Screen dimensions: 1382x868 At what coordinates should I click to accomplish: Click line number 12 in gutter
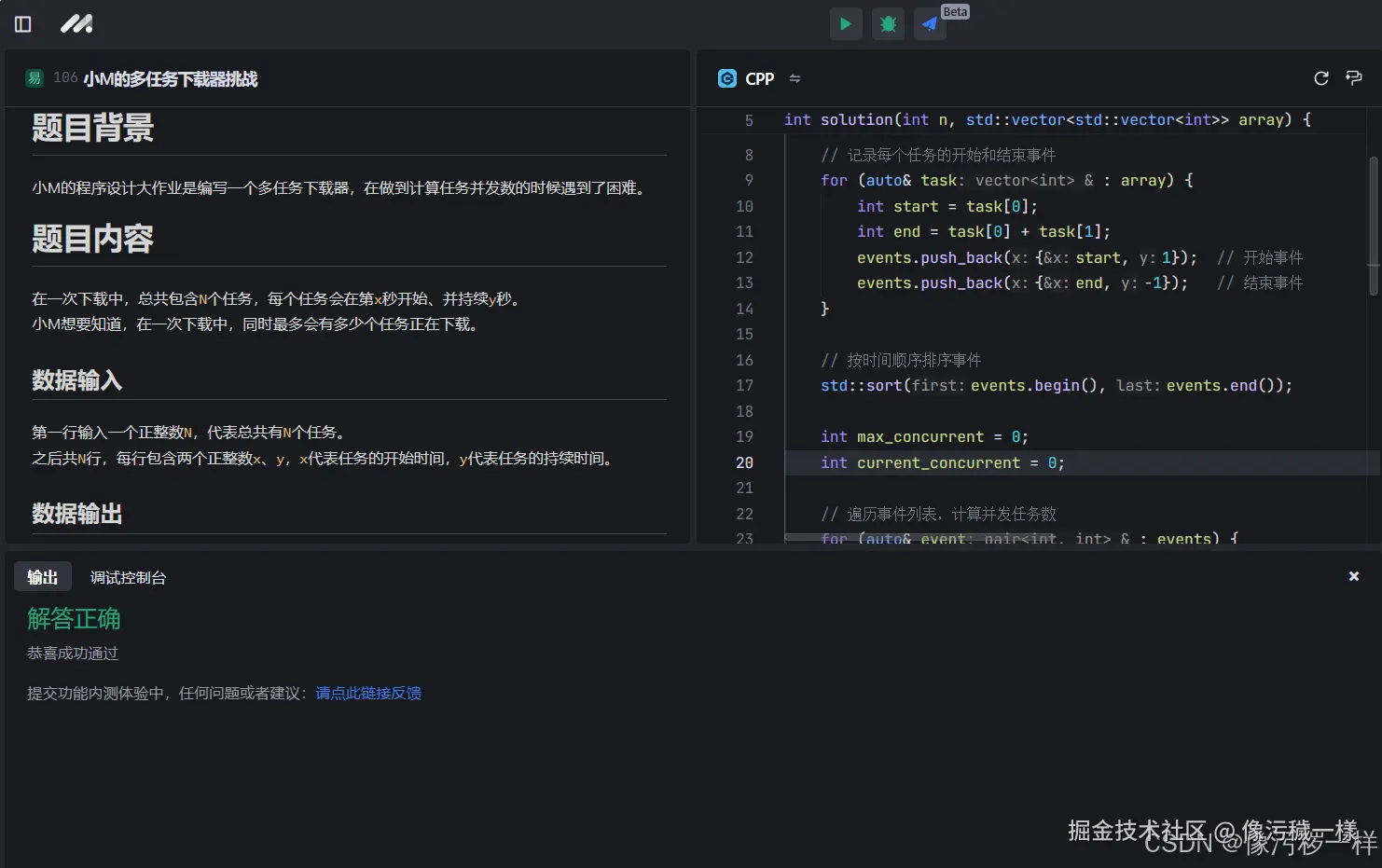pyautogui.click(x=744, y=257)
